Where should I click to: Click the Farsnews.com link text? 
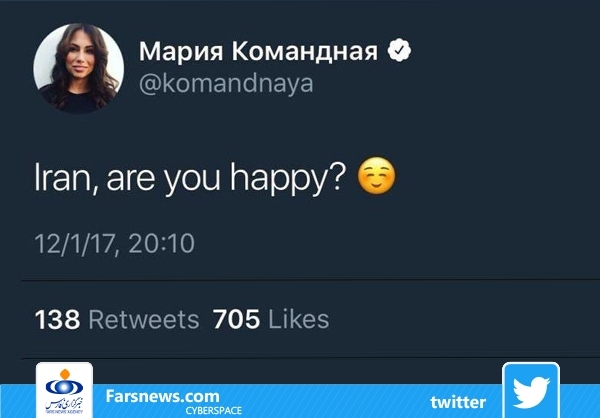tap(162, 396)
